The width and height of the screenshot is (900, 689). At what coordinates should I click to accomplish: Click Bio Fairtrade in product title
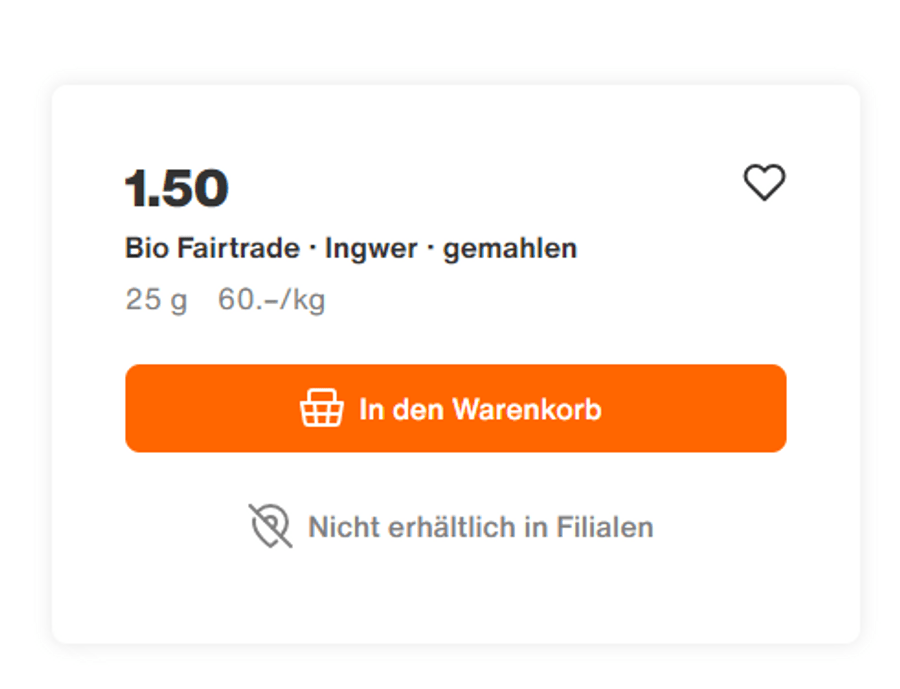click(x=212, y=249)
